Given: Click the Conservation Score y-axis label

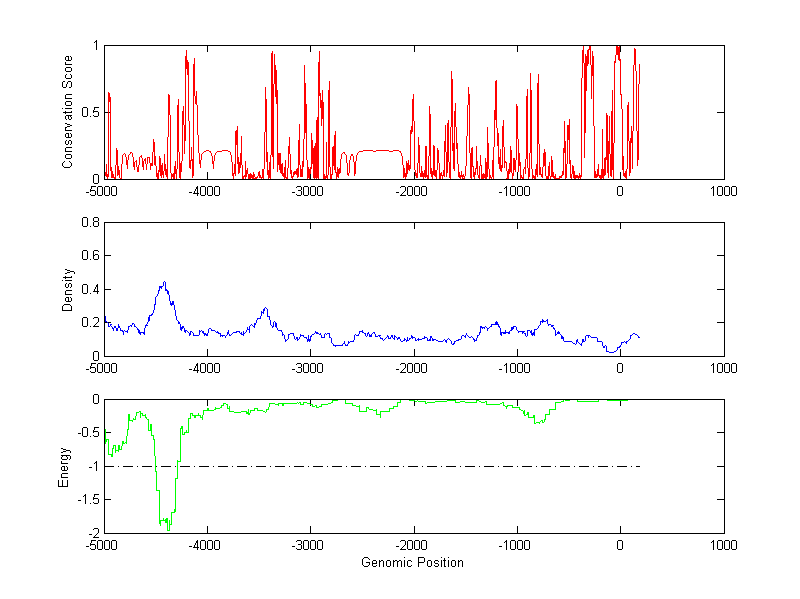Looking at the screenshot, I should point(68,112).
